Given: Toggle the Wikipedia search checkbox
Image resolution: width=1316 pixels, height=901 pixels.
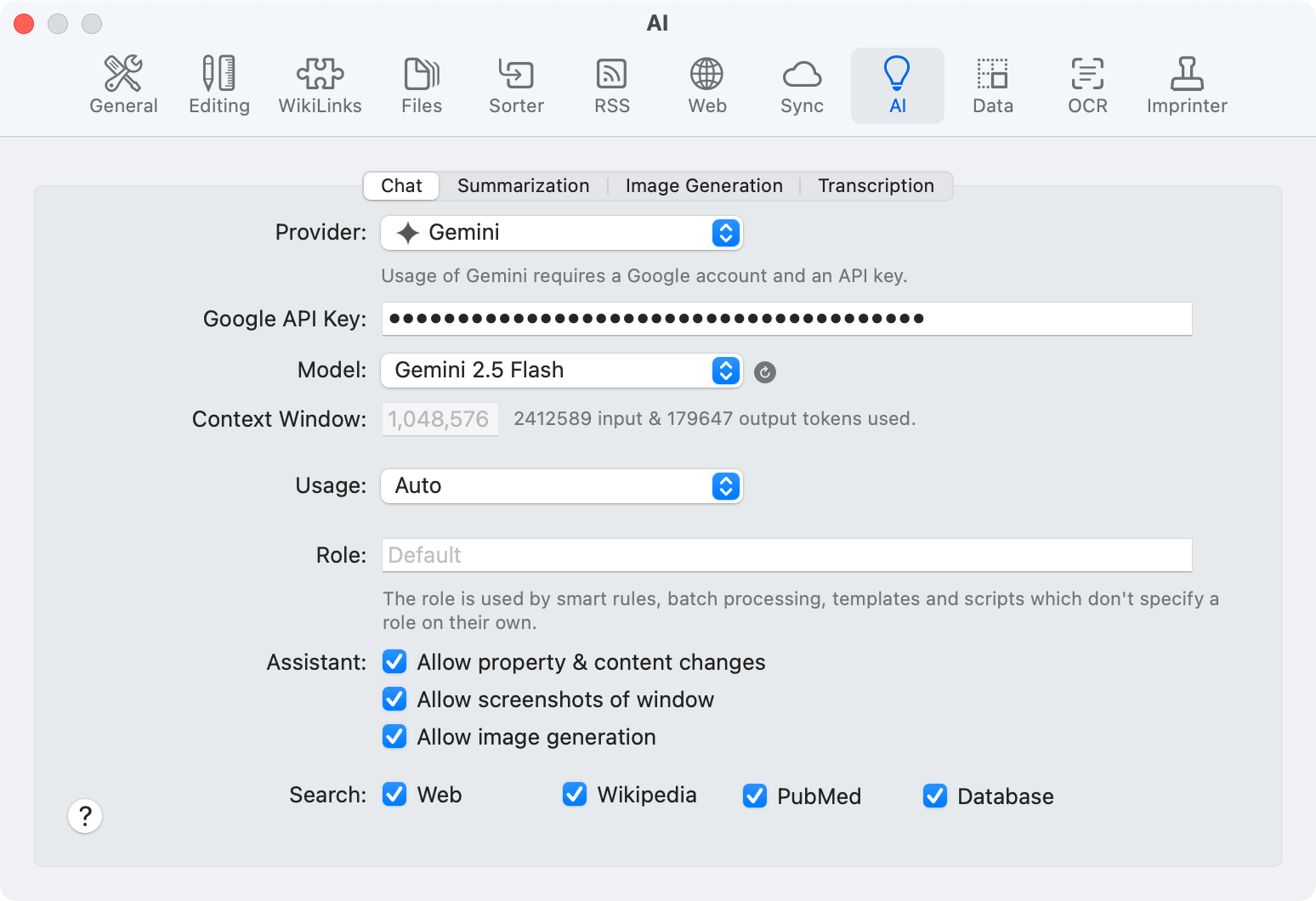Looking at the screenshot, I should pyautogui.click(x=575, y=795).
